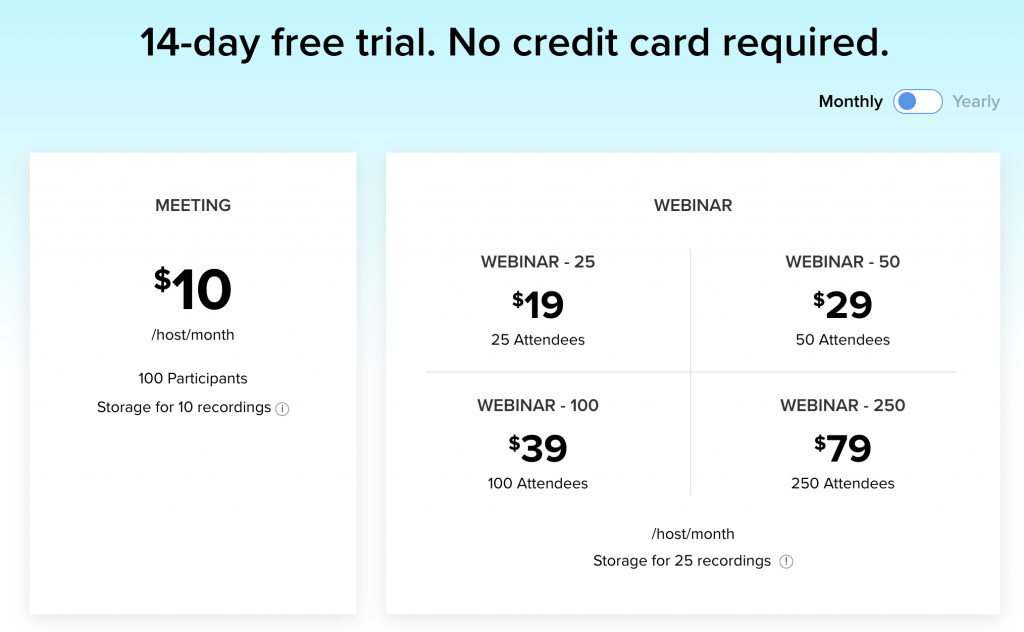This screenshot has height=632, width=1024.
Task: Click the Storage for 25 recordings text
Action: pyautogui.click(x=682, y=561)
